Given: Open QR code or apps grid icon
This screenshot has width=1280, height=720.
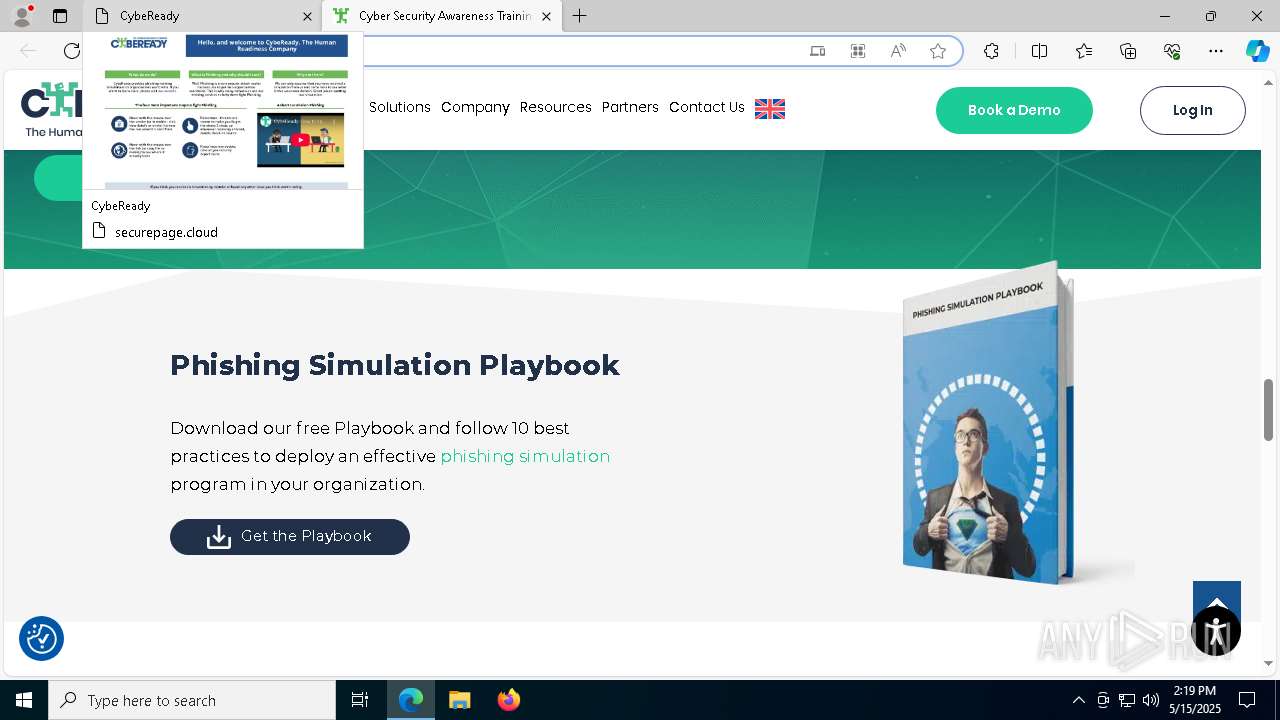Looking at the screenshot, I should pos(858,51).
